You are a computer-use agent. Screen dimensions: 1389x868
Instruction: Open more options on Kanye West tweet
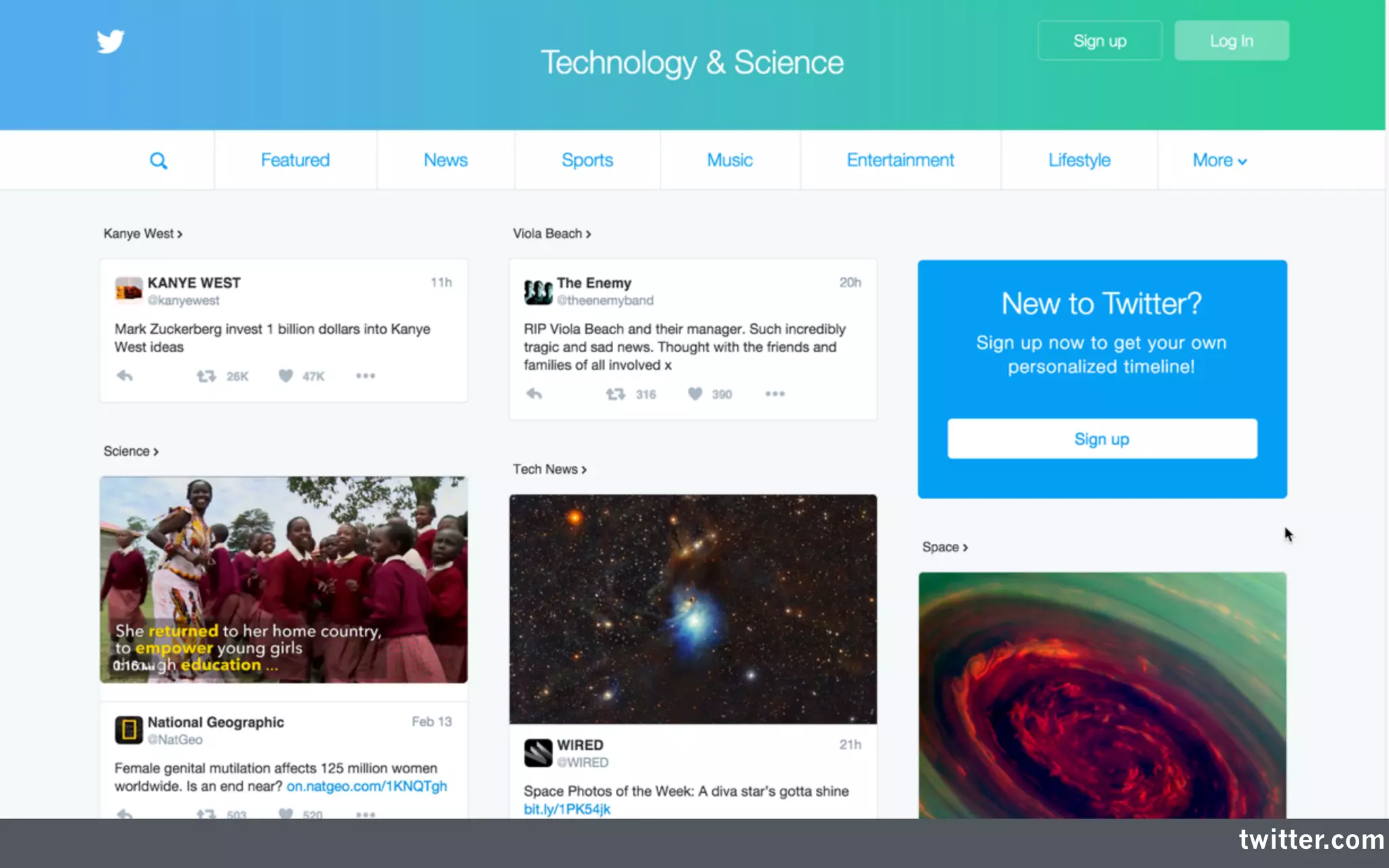point(366,376)
